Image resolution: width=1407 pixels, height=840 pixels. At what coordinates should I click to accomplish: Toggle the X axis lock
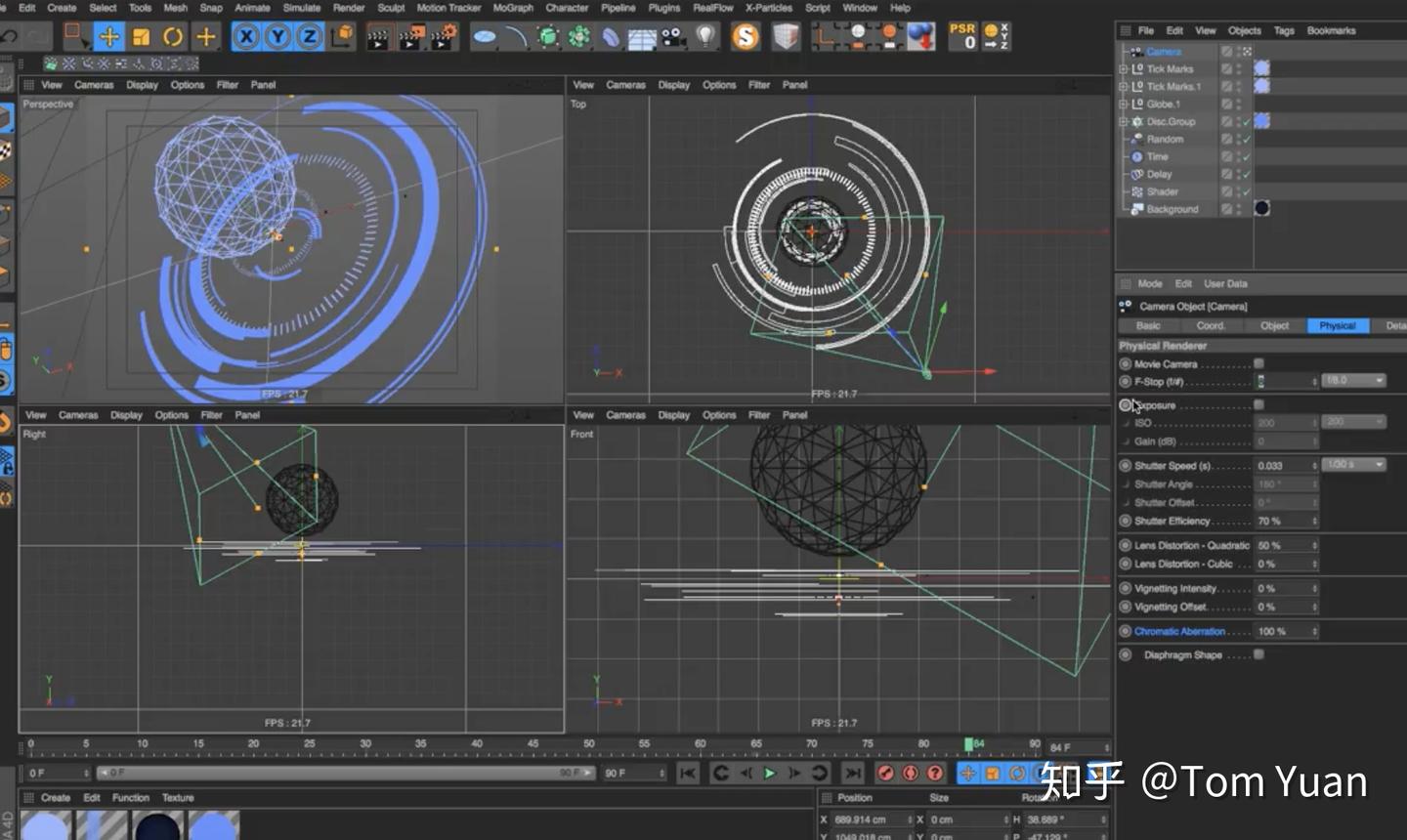pyautogui.click(x=246, y=37)
